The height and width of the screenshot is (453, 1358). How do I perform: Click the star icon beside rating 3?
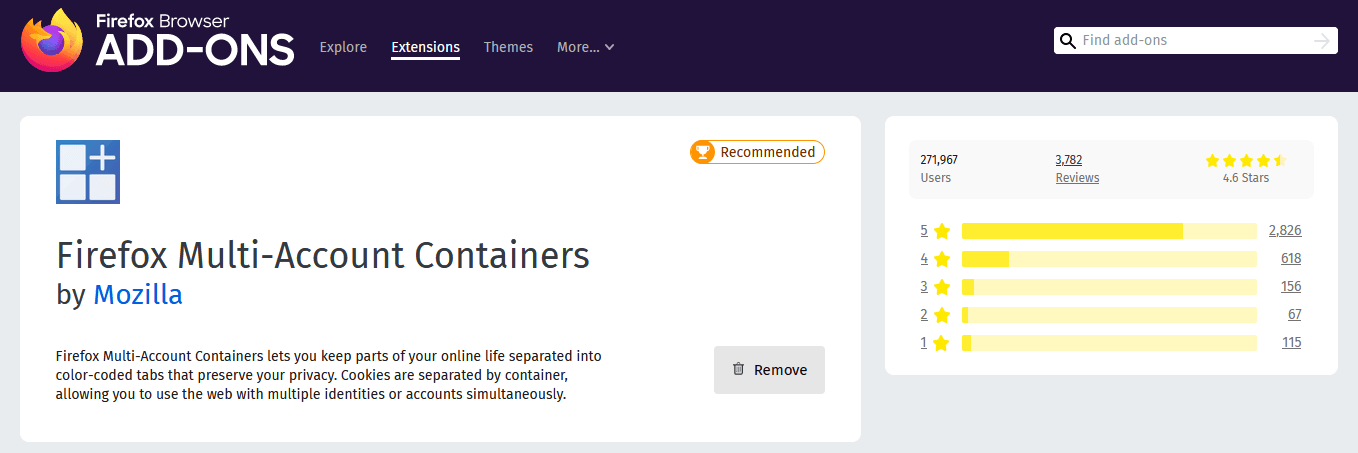pyautogui.click(x=942, y=287)
